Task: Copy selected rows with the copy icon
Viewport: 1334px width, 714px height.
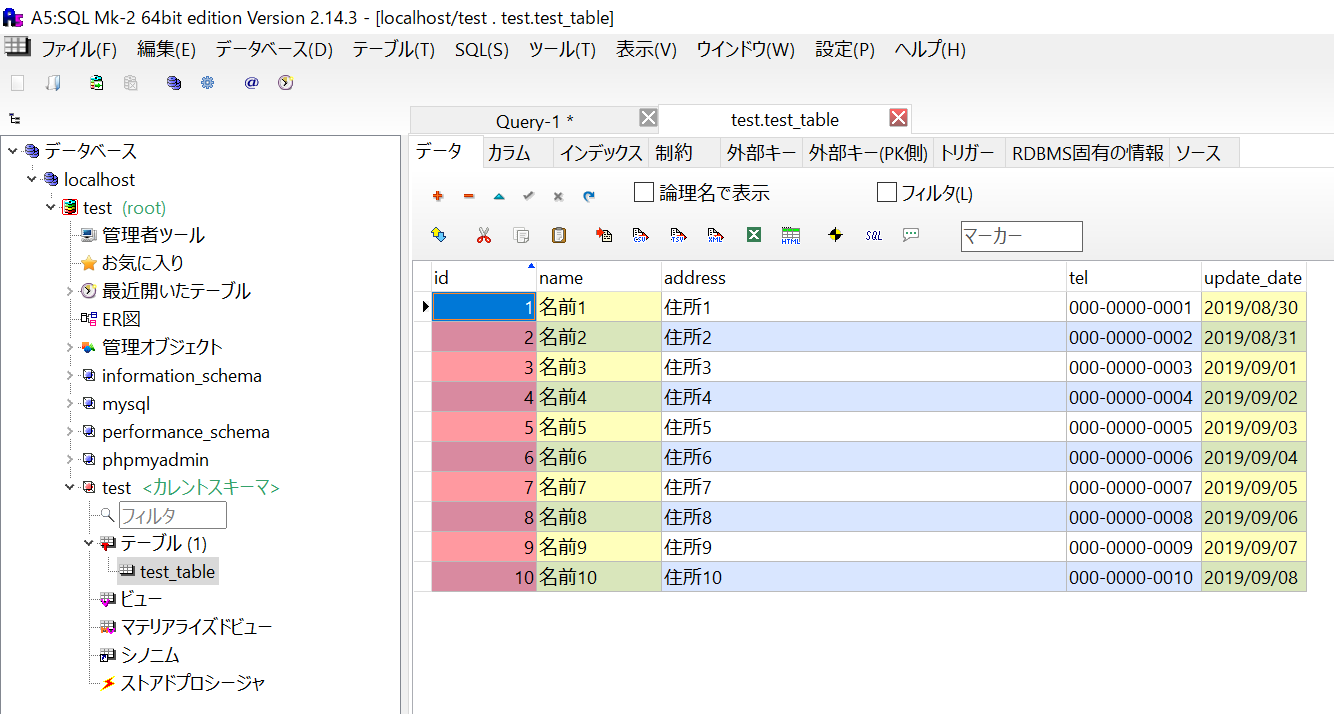Action: [521, 235]
